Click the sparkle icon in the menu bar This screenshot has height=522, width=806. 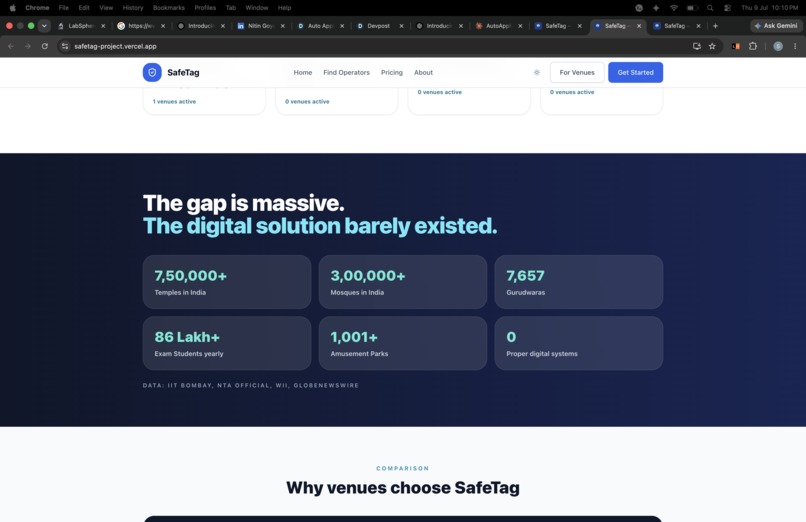(x=656, y=8)
